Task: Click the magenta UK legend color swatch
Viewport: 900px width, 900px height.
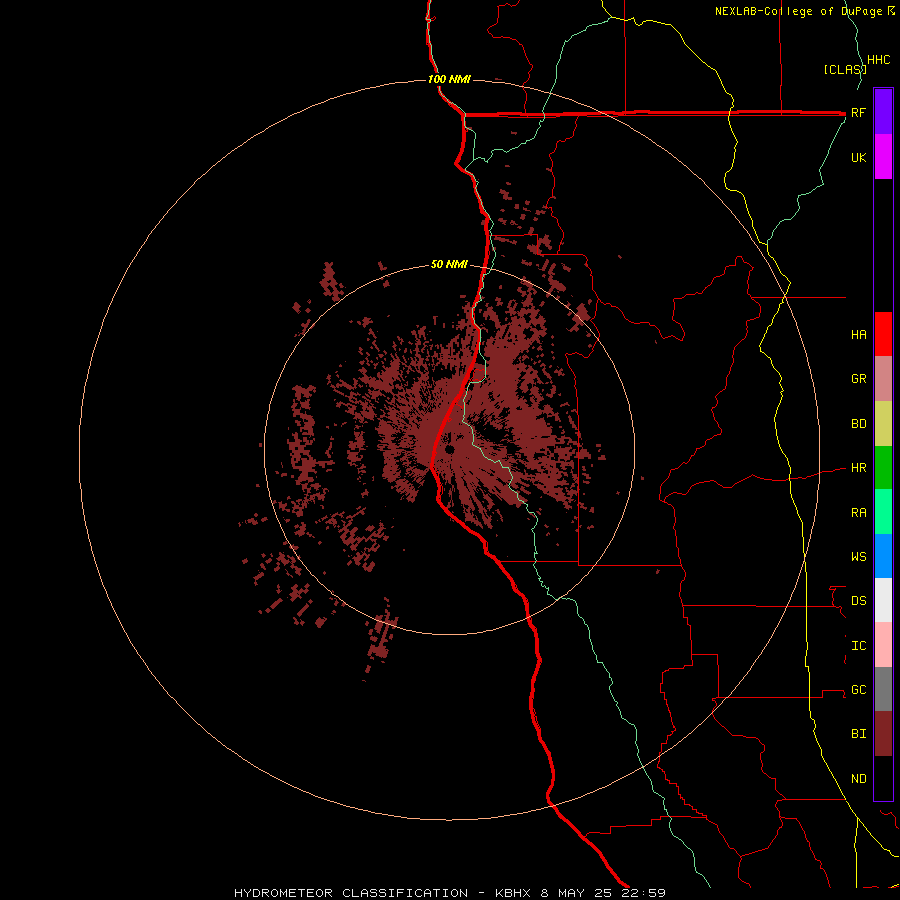Action: pyautogui.click(x=883, y=157)
